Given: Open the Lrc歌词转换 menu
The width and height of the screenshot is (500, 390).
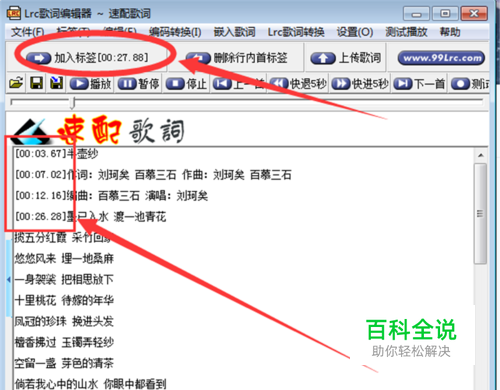Looking at the screenshot, I should click(296, 32).
